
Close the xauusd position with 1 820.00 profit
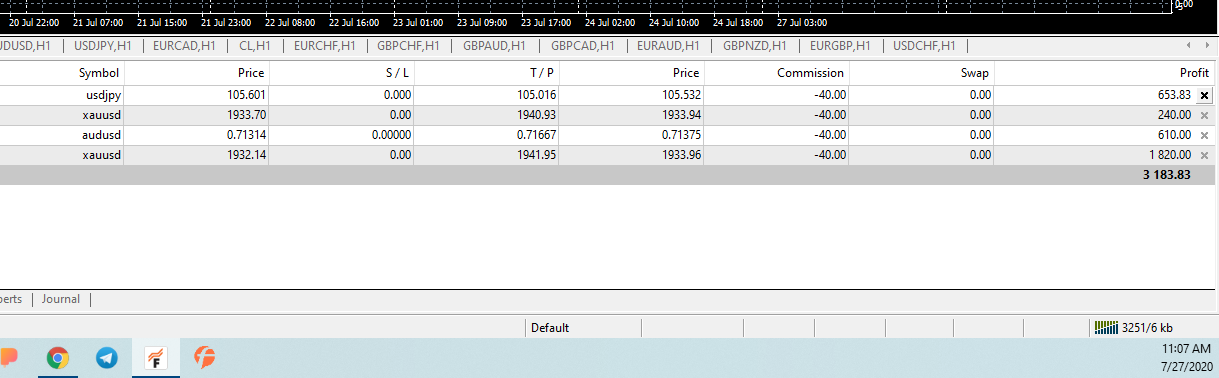pos(1204,155)
